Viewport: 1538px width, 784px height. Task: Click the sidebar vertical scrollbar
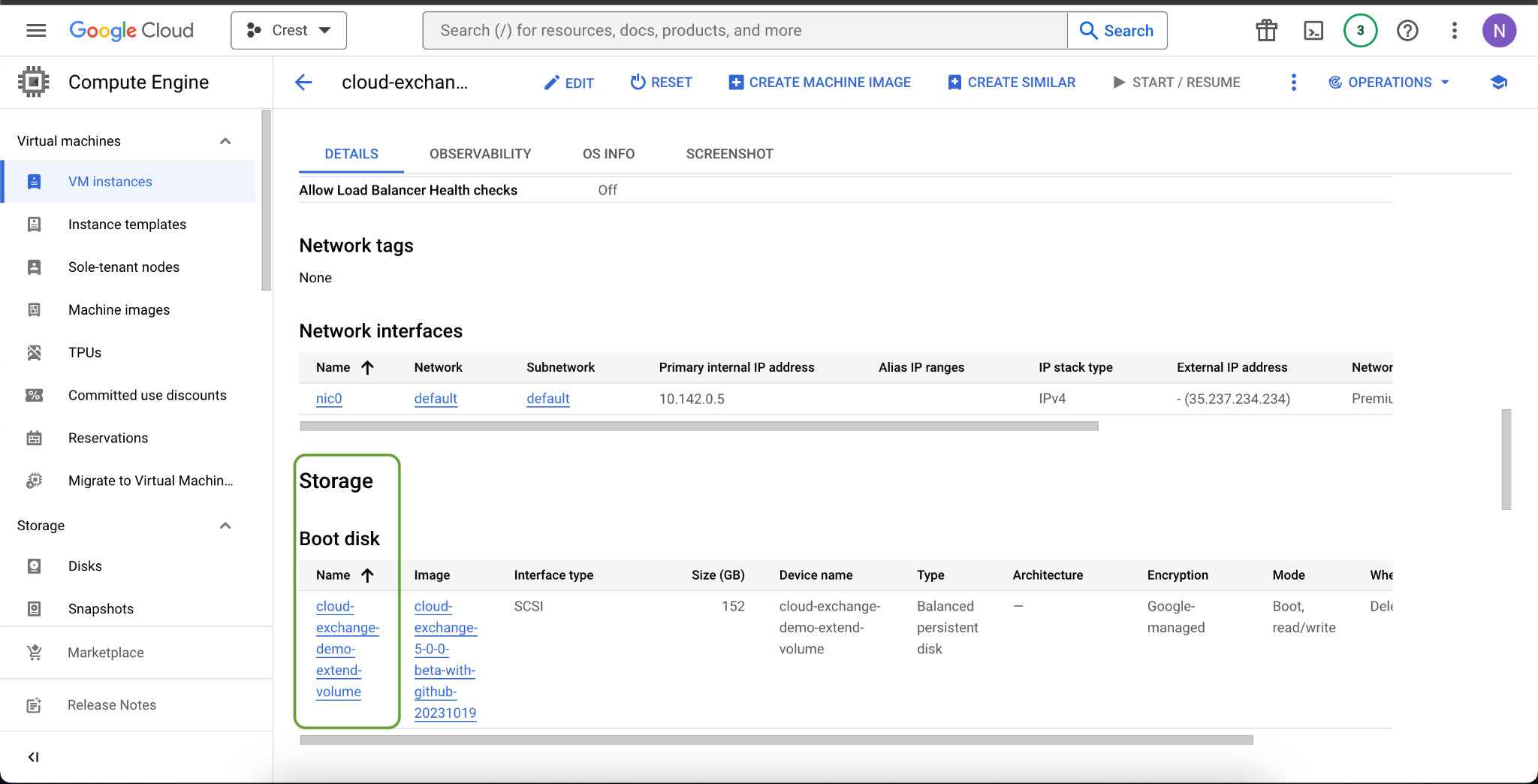266,200
